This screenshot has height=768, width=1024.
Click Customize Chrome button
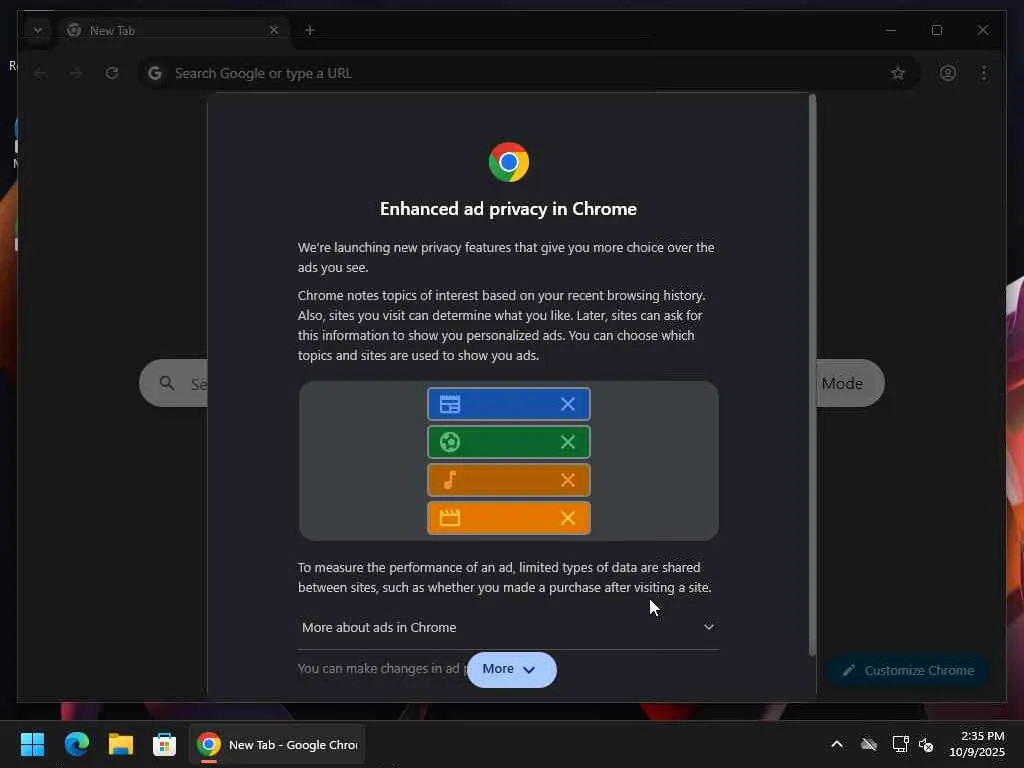click(908, 671)
